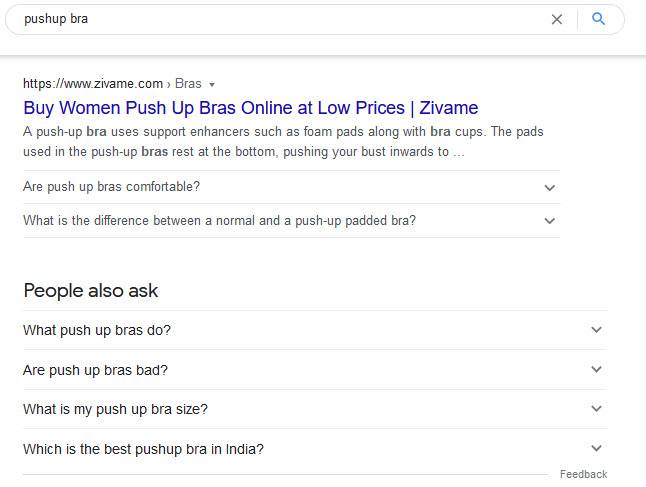Click the Feedback link
Screen dimensions: 646x487
tap(583, 474)
